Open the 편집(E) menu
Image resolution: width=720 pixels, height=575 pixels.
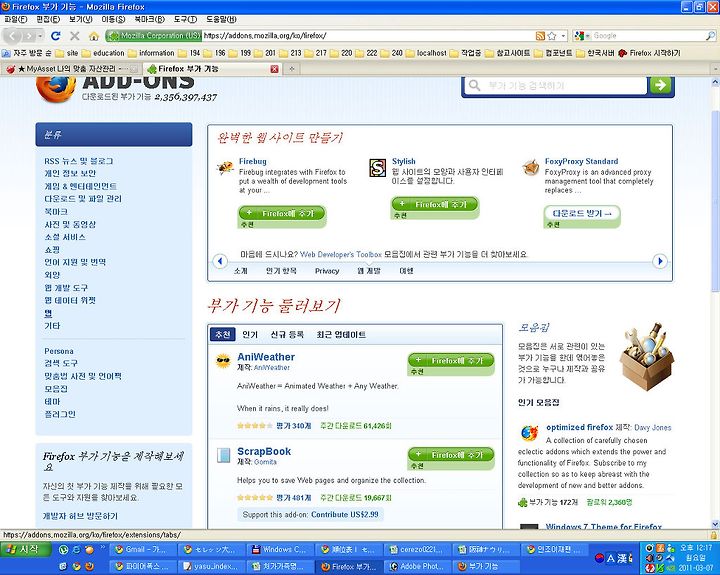48,19
